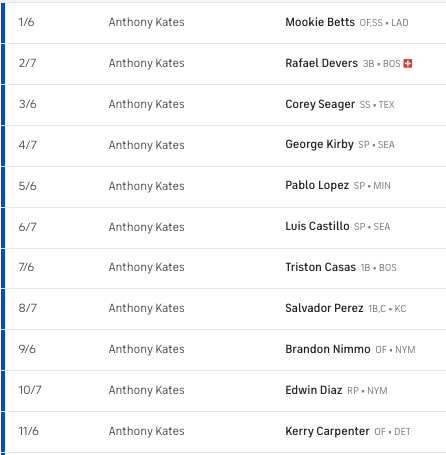Open Edwin Diaz player profile

pos(314,390)
